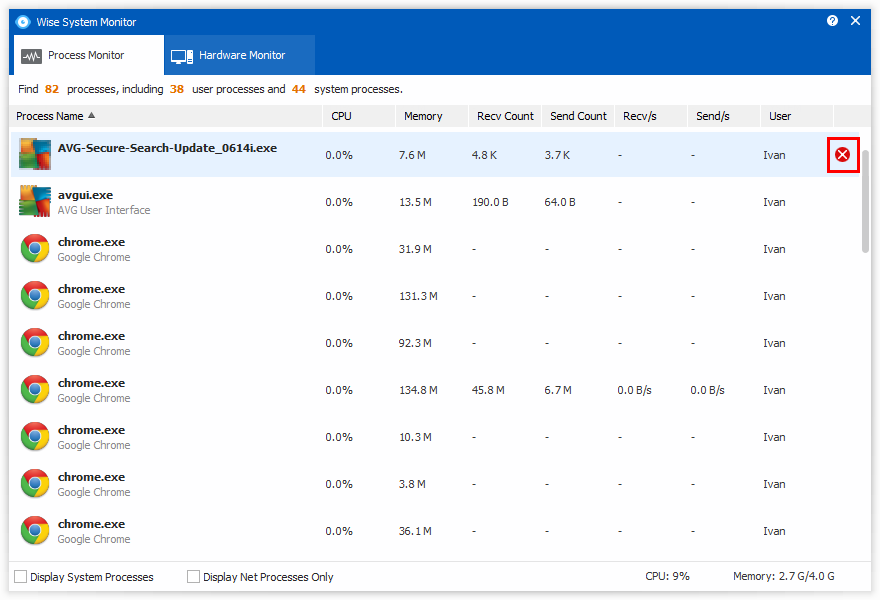Click the avgui.exe AVG icon

(x=35, y=201)
